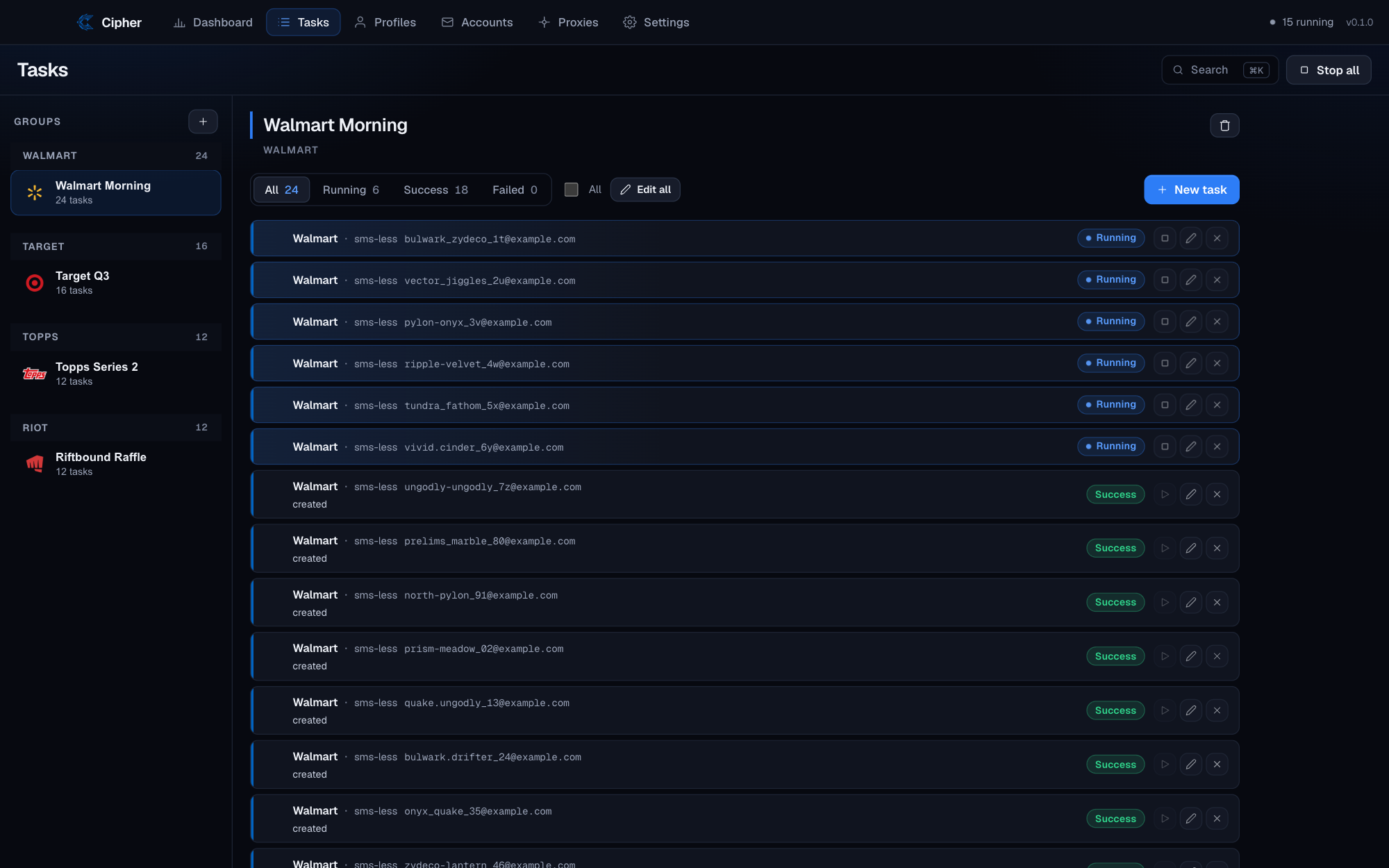Edit the bulwark_zydeco_1t task

pyautogui.click(x=1190, y=238)
